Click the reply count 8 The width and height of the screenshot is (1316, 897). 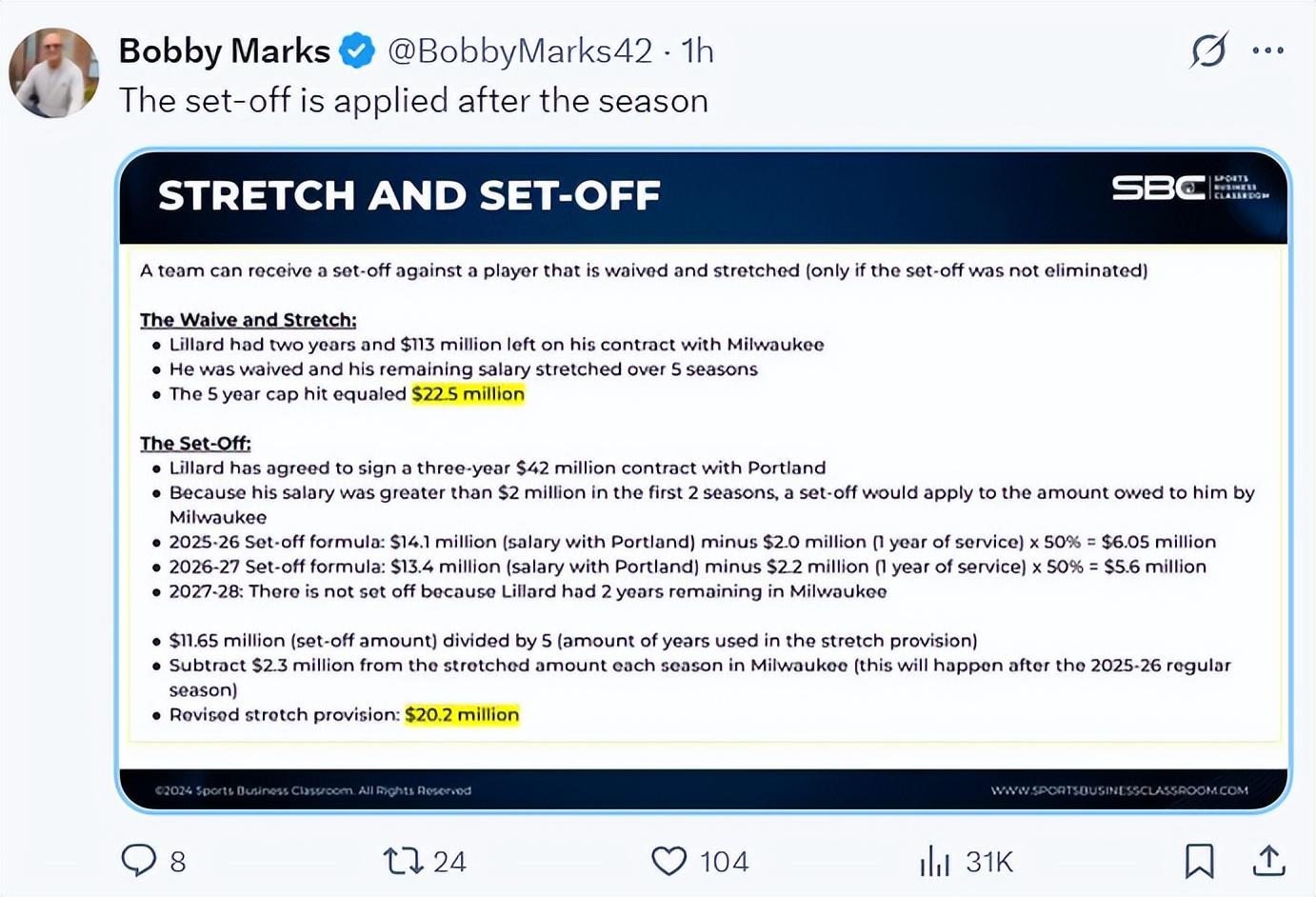tap(178, 862)
